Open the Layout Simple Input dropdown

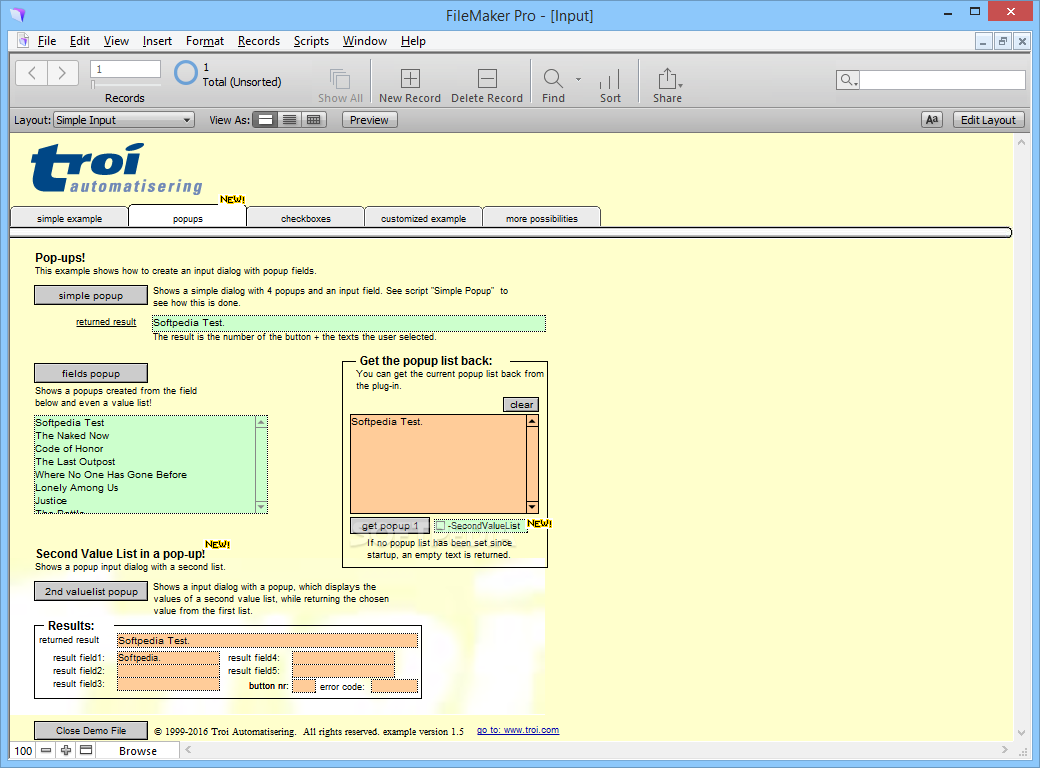tap(123, 120)
